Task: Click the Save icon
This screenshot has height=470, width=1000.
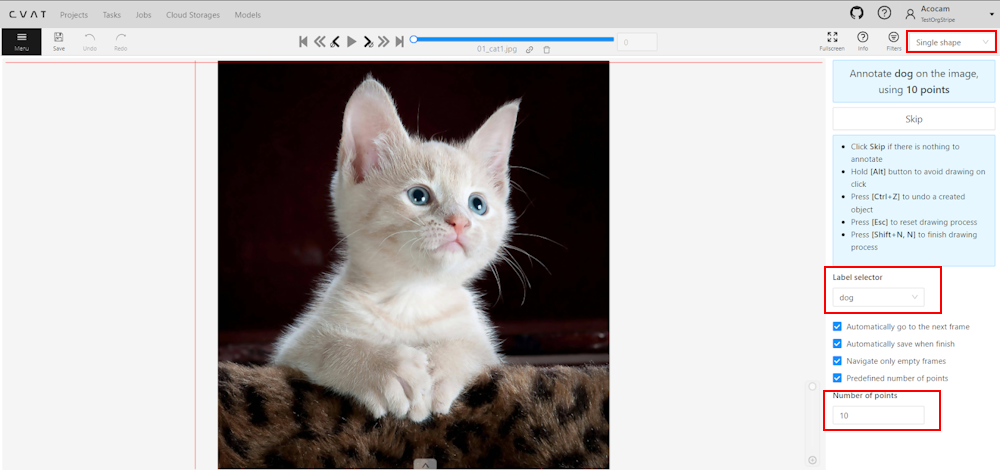Action: pyautogui.click(x=59, y=41)
